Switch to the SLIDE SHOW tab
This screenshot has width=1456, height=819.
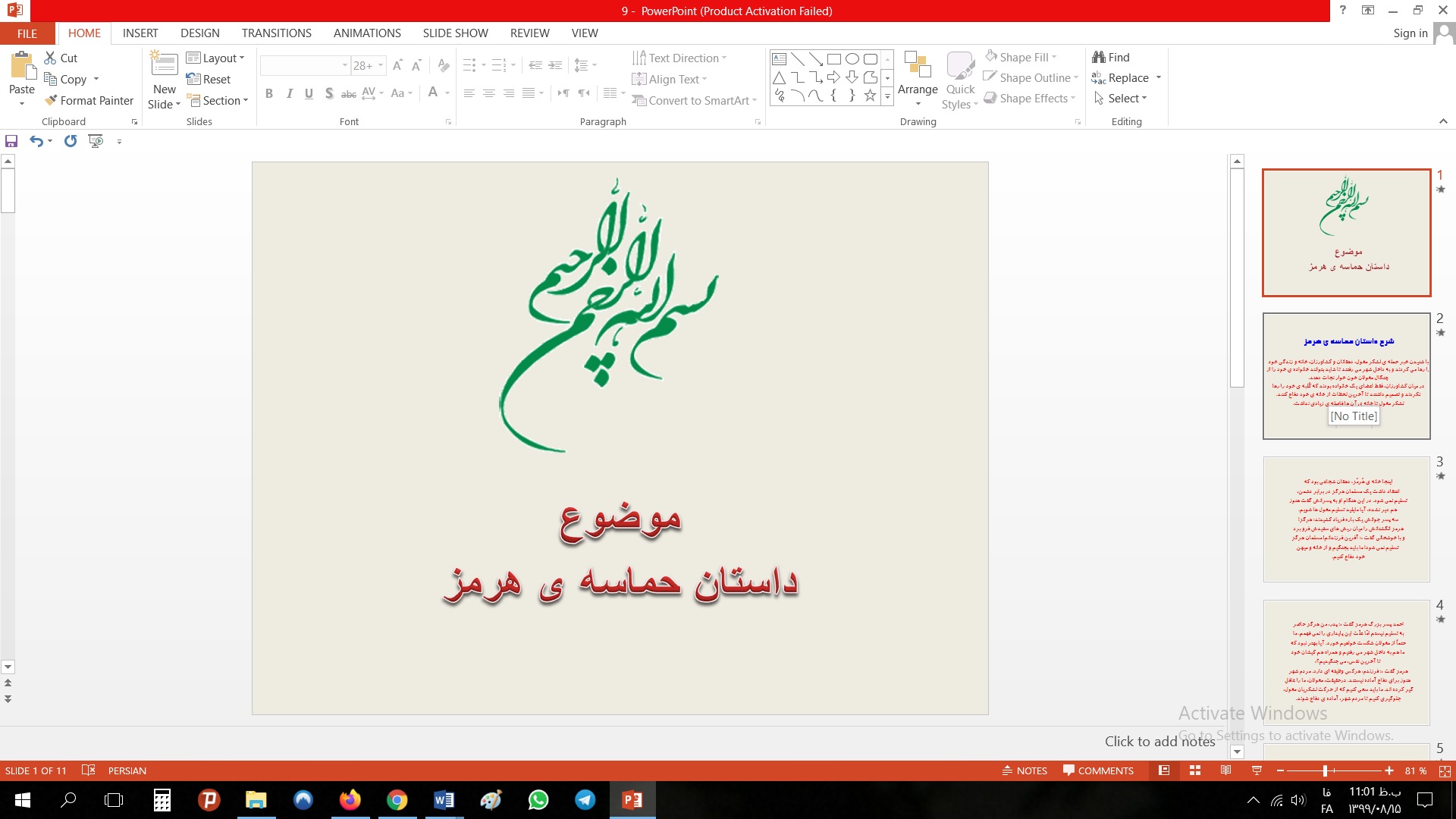(455, 33)
